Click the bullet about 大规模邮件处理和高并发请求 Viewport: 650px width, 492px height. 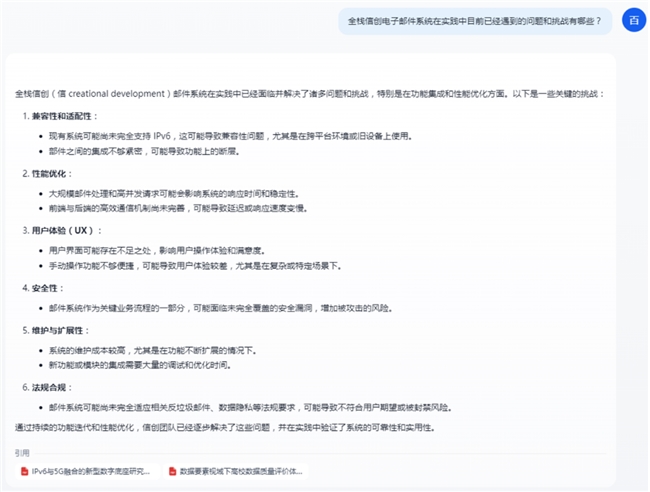(x=174, y=194)
